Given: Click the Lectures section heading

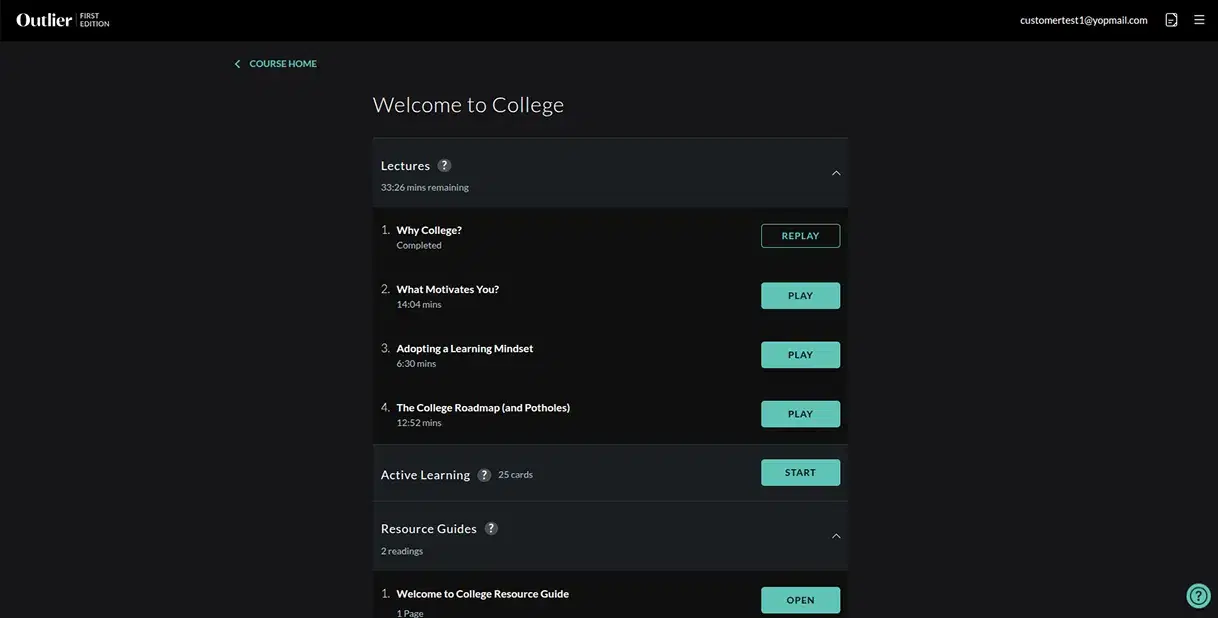Looking at the screenshot, I should coord(405,166).
